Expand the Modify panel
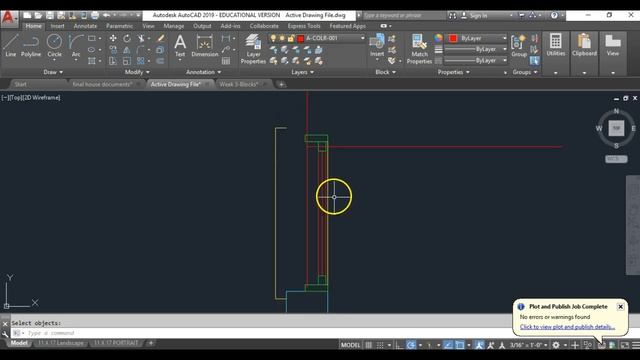640x360 pixels. (137, 72)
